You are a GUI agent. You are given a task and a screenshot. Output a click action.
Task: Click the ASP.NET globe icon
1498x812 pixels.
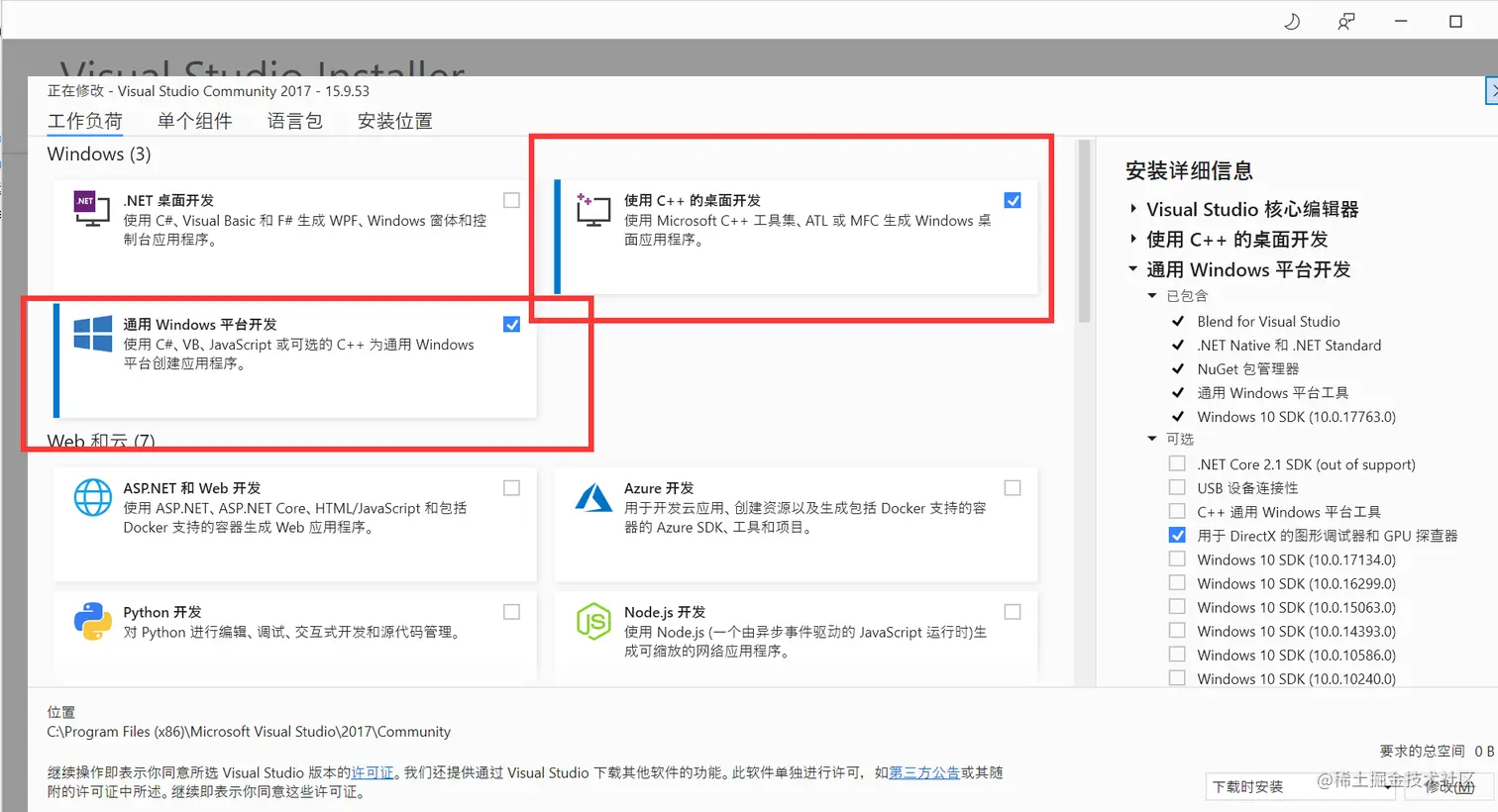pos(93,497)
